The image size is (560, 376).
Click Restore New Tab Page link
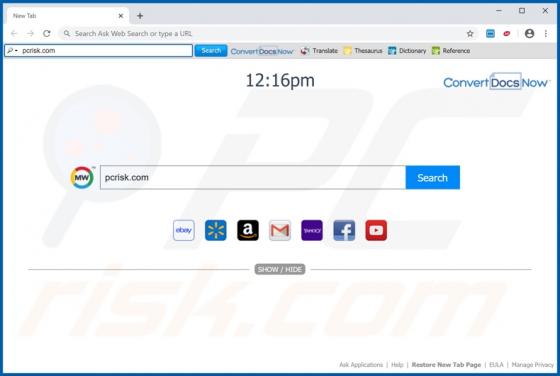446,365
